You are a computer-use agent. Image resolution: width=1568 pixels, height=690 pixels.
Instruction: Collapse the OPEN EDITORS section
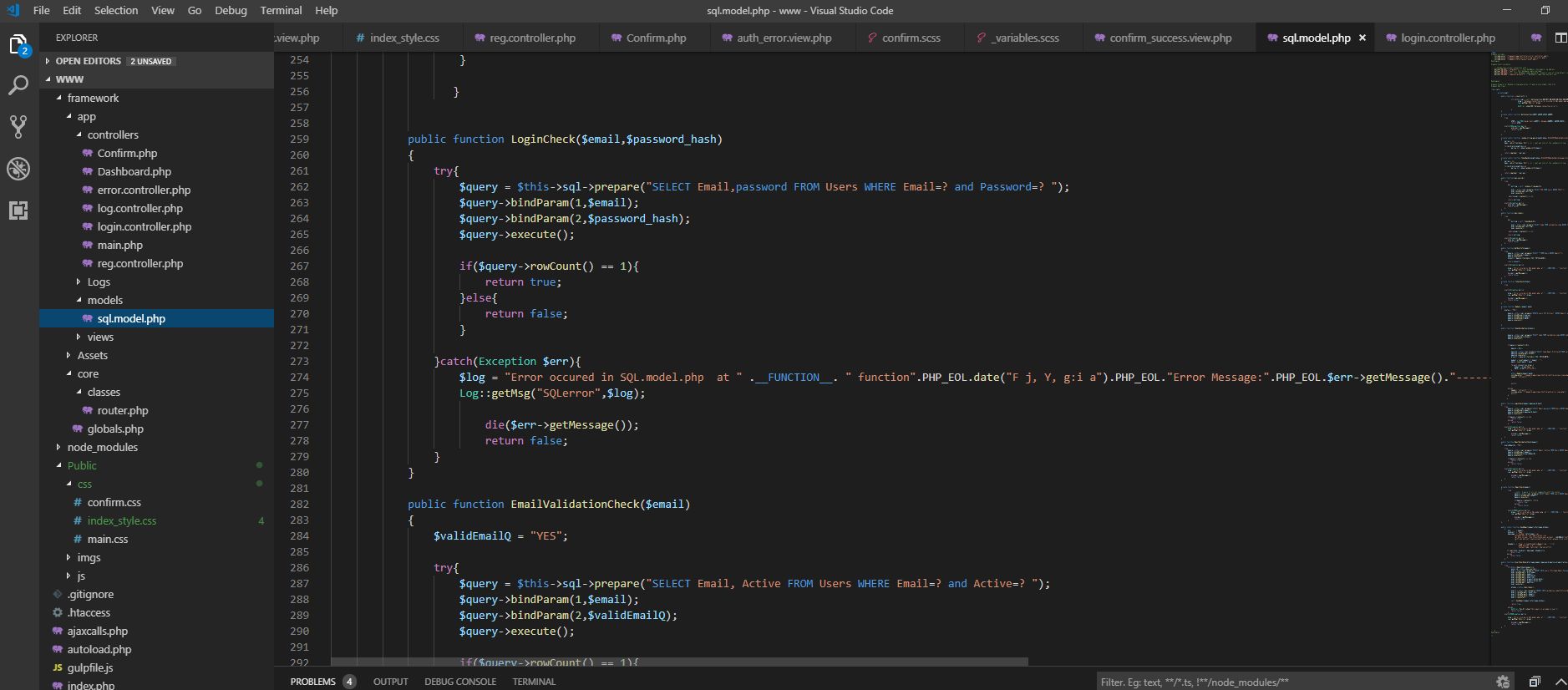[x=88, y=61]
